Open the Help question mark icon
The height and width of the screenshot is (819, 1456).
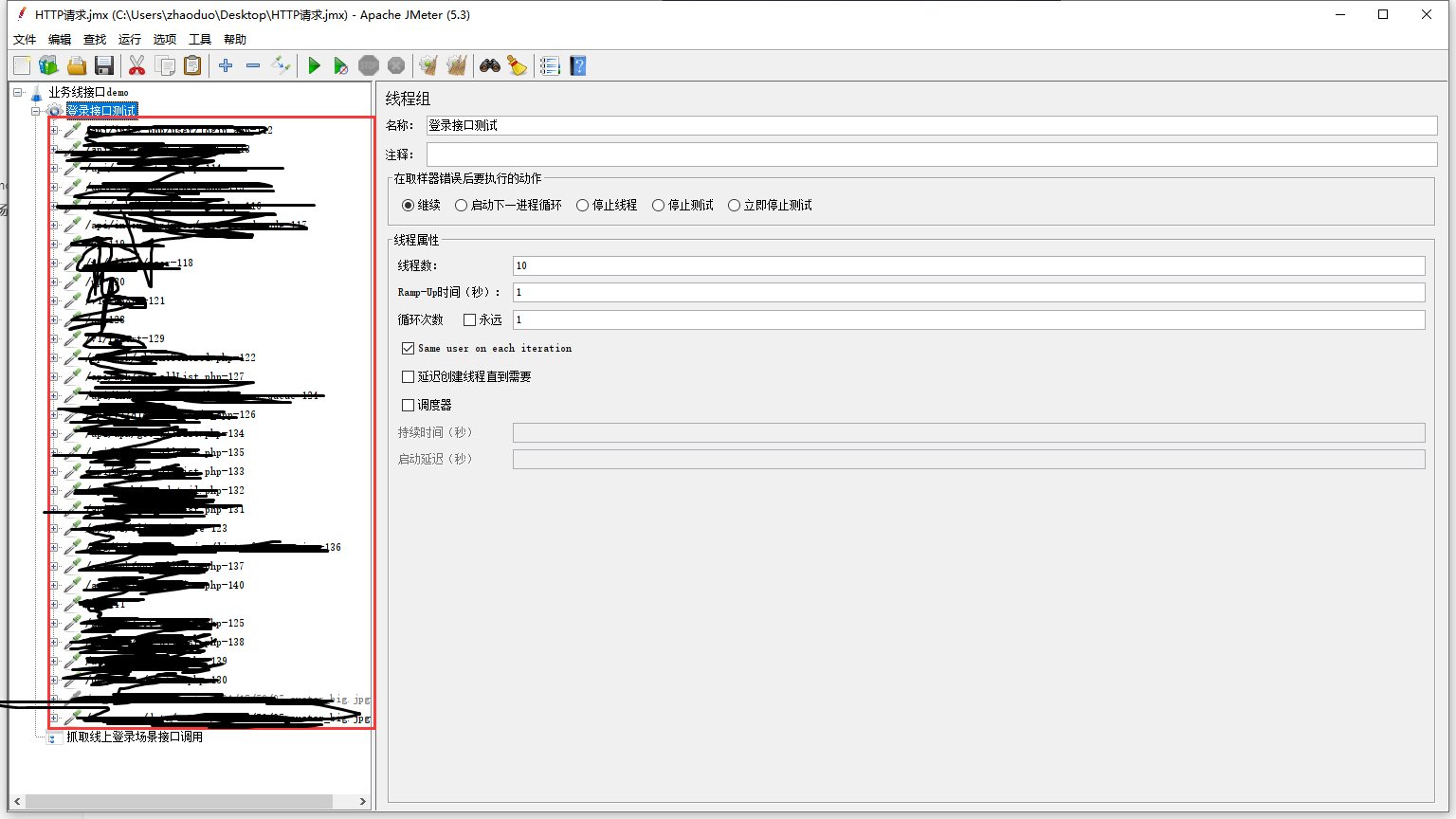click(x=578, y=65)
